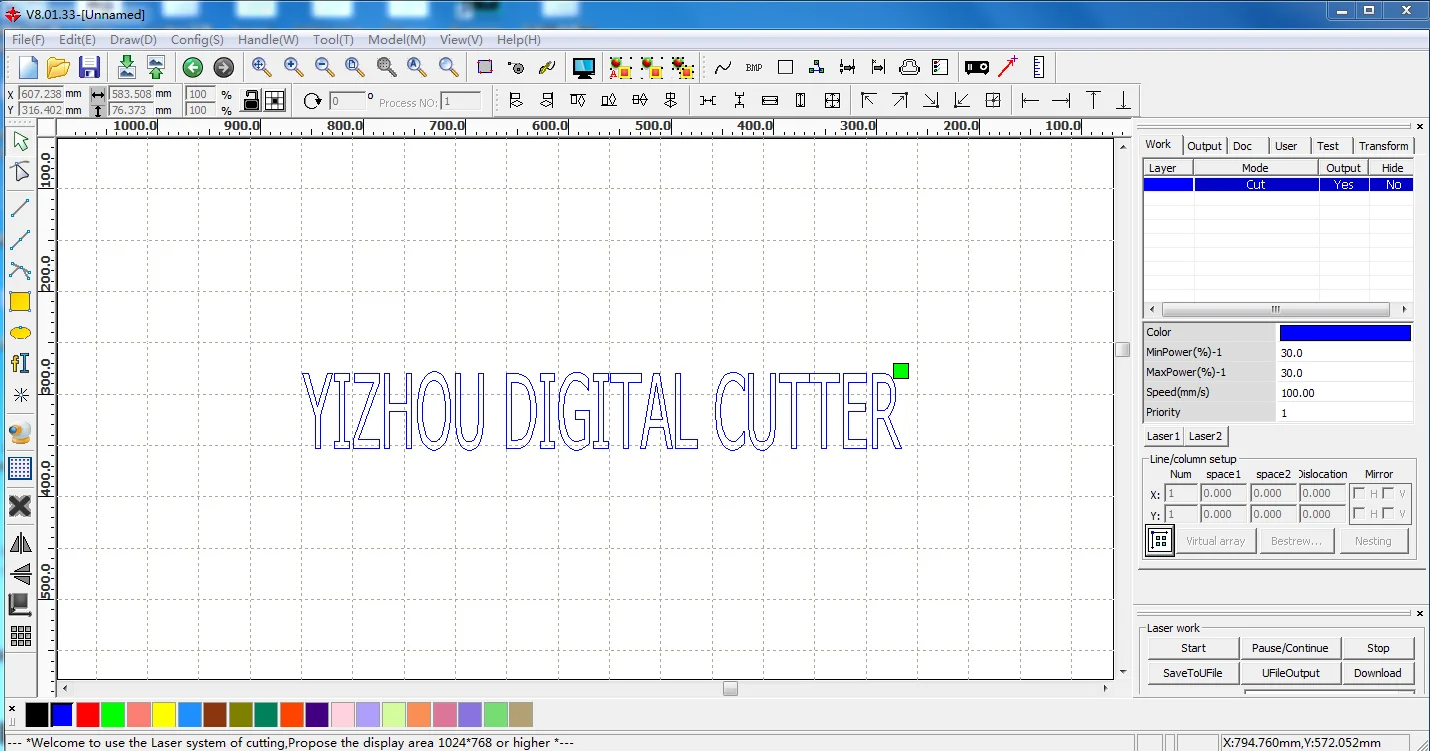Click the Pause/Continue button
The width and height of the screenshot is (1430, 751).
[1290, 648]
